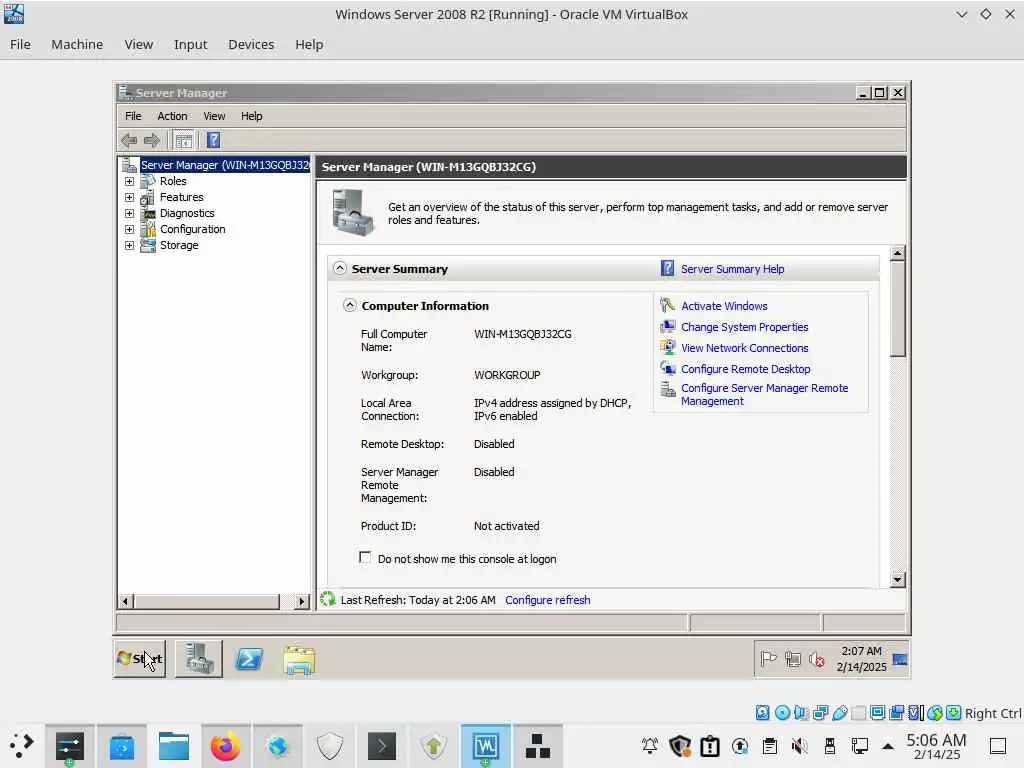Image resolution: width=1024 pixels, height=768 pixels.
Task: Click the tree pane scroll right arrow
Action: pyautogui.click(x=301, y=601)
